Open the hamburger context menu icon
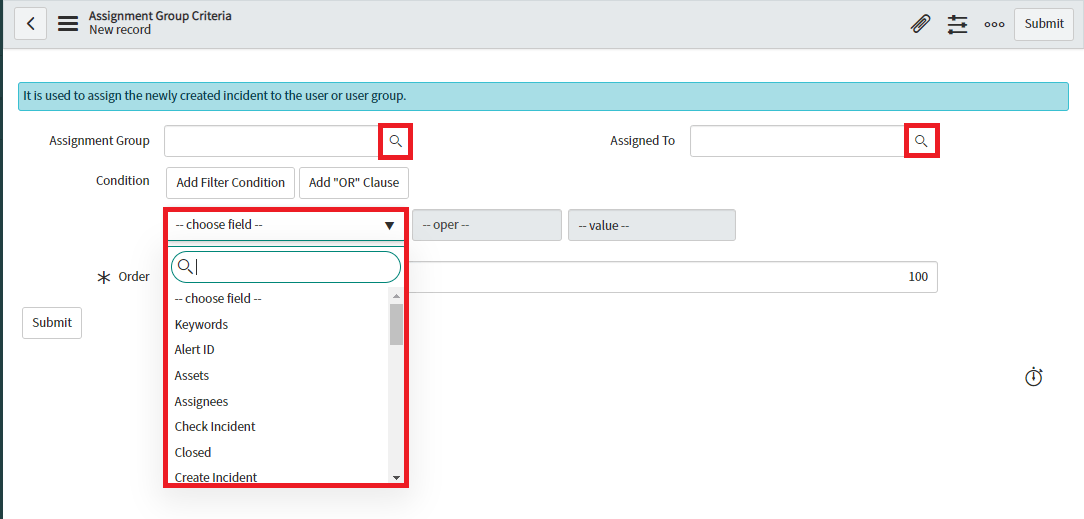This screenshot has width=1084, height=519. click(68, 24)
